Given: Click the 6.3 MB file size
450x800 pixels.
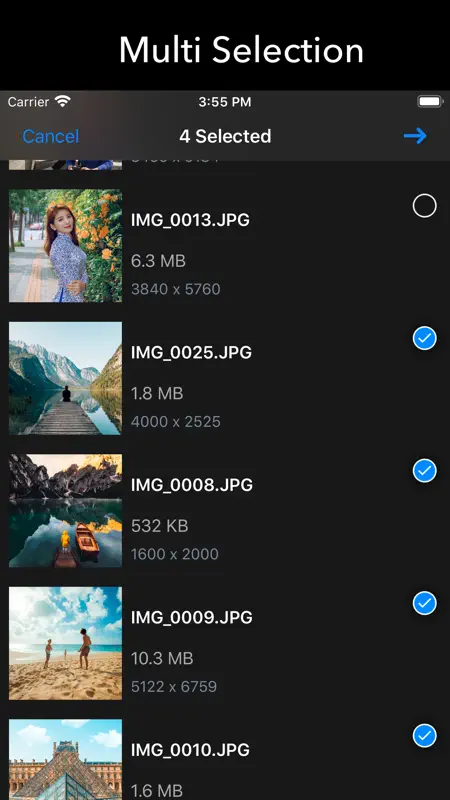Looking at the screenshot, I should 158,261.
